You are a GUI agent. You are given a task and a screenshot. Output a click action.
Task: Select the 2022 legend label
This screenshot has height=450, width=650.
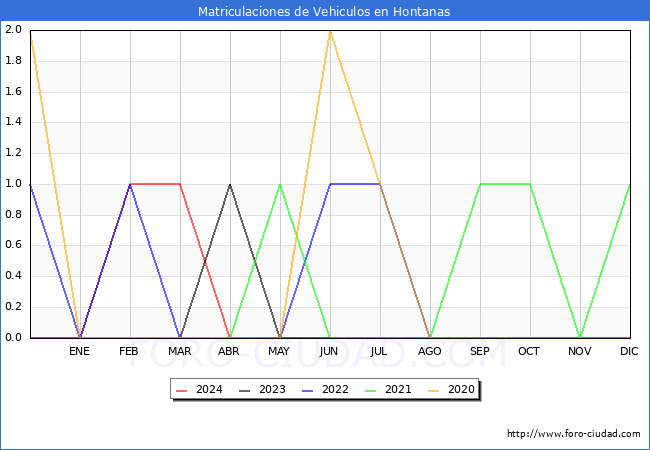(335, 390)
